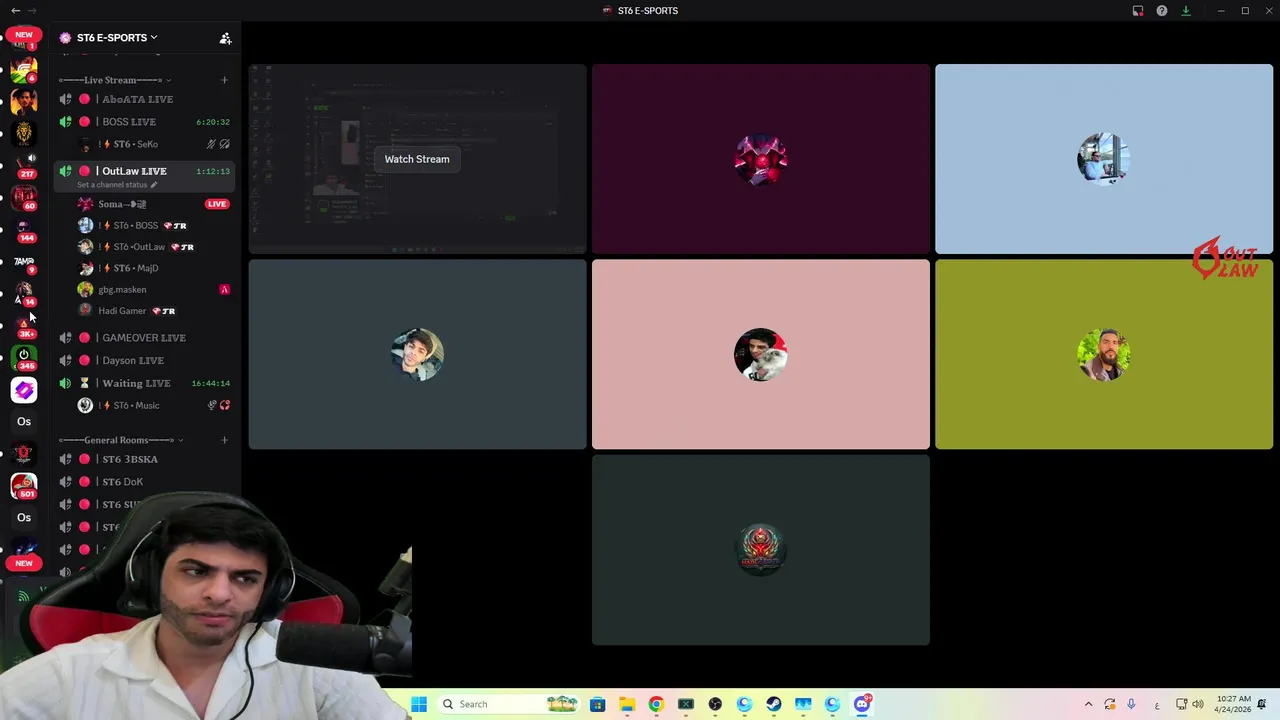Click the Watch Stream button
Screen dimensions: 1280x720
pos(417,159)
